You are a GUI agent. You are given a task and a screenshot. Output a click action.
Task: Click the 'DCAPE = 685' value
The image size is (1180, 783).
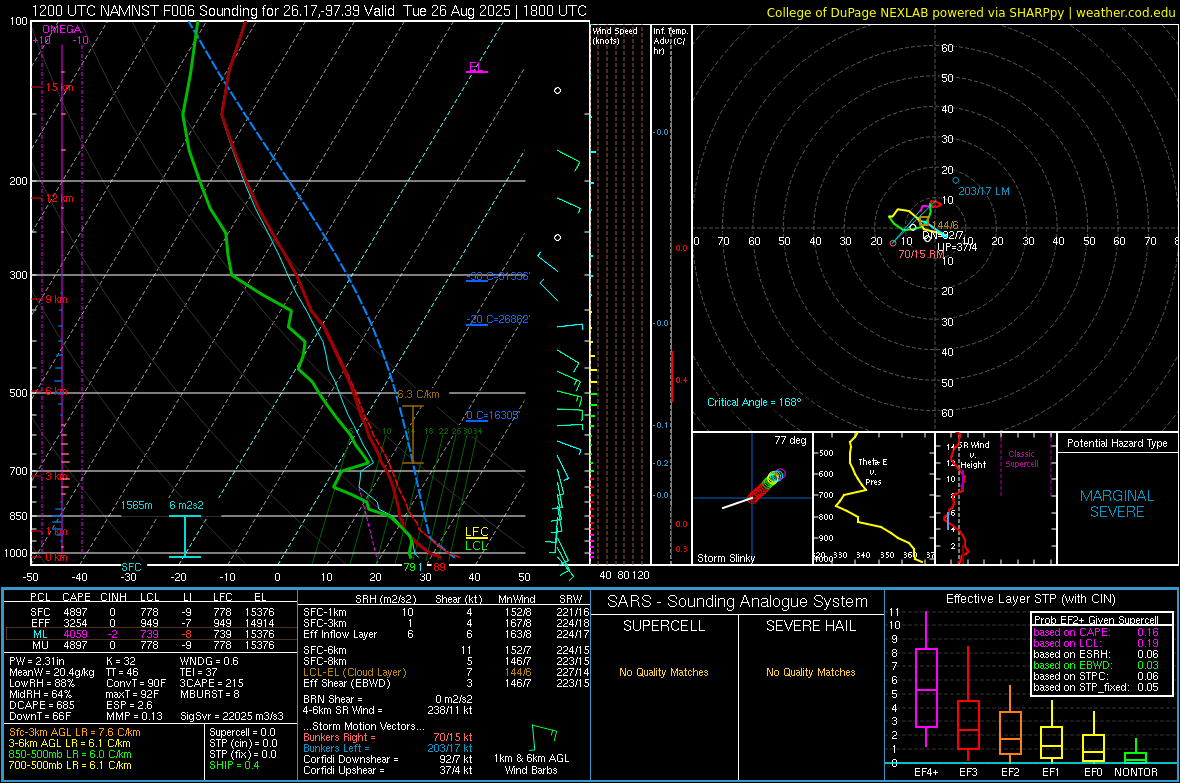pos(41,705)
